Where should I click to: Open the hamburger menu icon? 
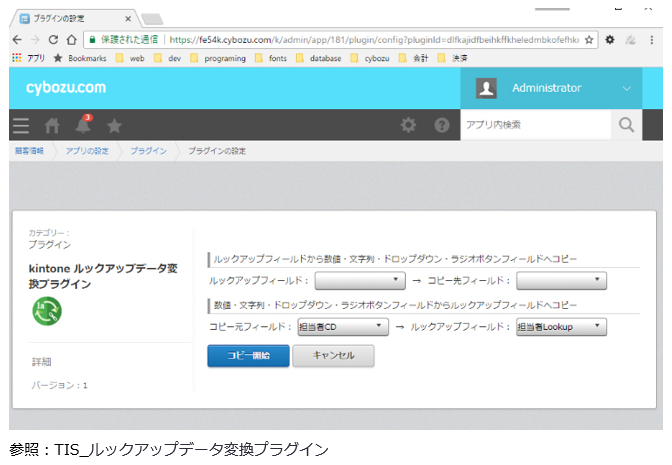coord(21,125)
